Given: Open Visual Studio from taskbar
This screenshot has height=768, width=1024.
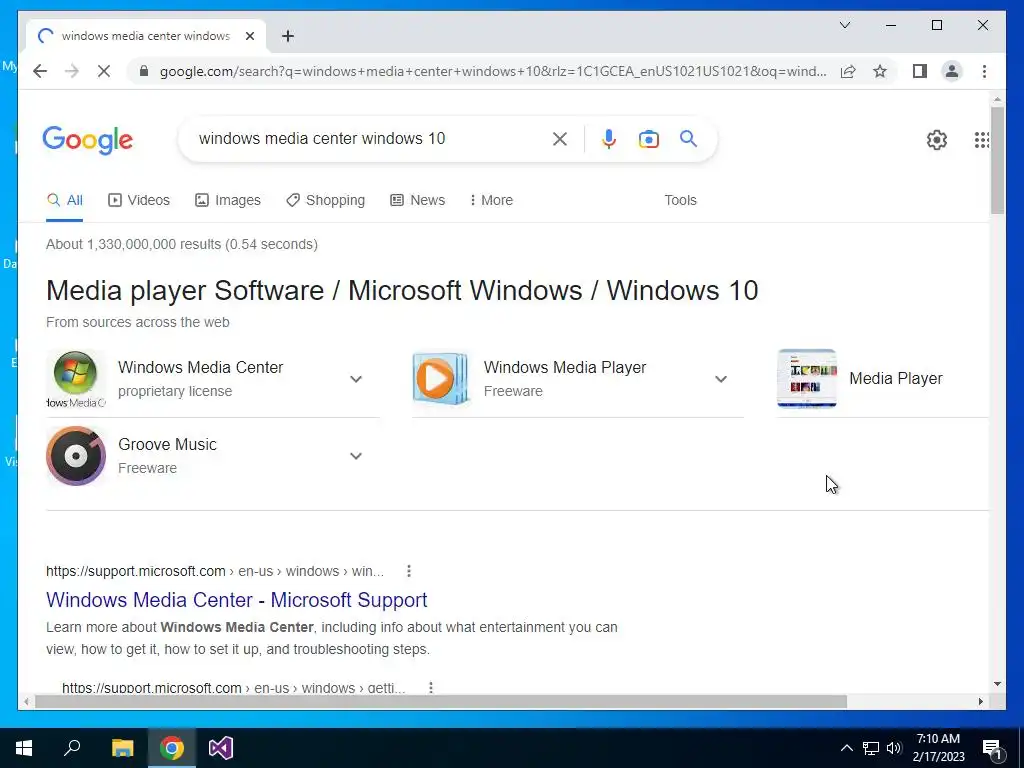Looking at the screenshot, I should pos(221,748).
